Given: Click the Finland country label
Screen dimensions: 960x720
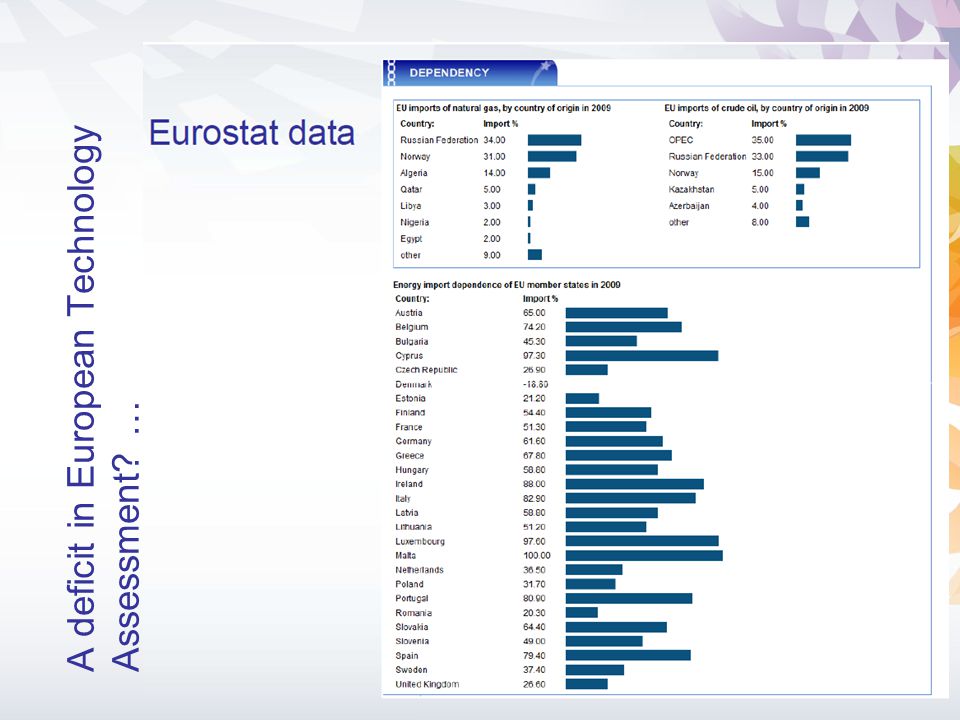Looking at the screenshot, I should (x=410, y=413).
